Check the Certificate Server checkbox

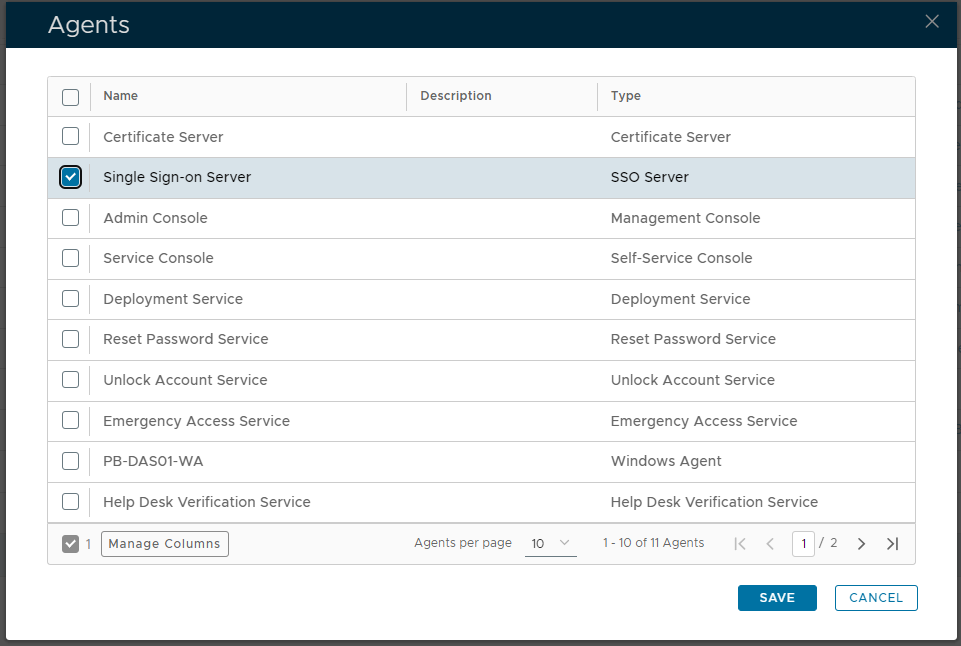click(70, 136)
